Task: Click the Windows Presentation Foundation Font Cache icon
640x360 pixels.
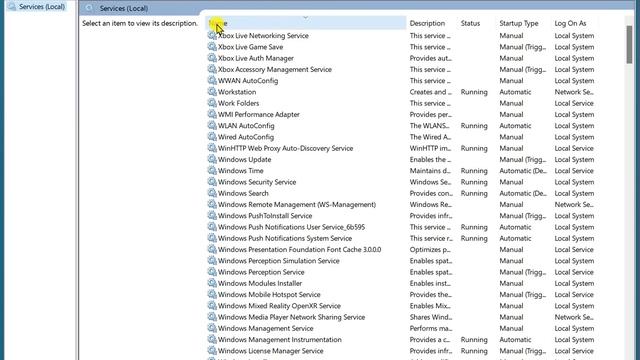Action: tap(212, 249)
